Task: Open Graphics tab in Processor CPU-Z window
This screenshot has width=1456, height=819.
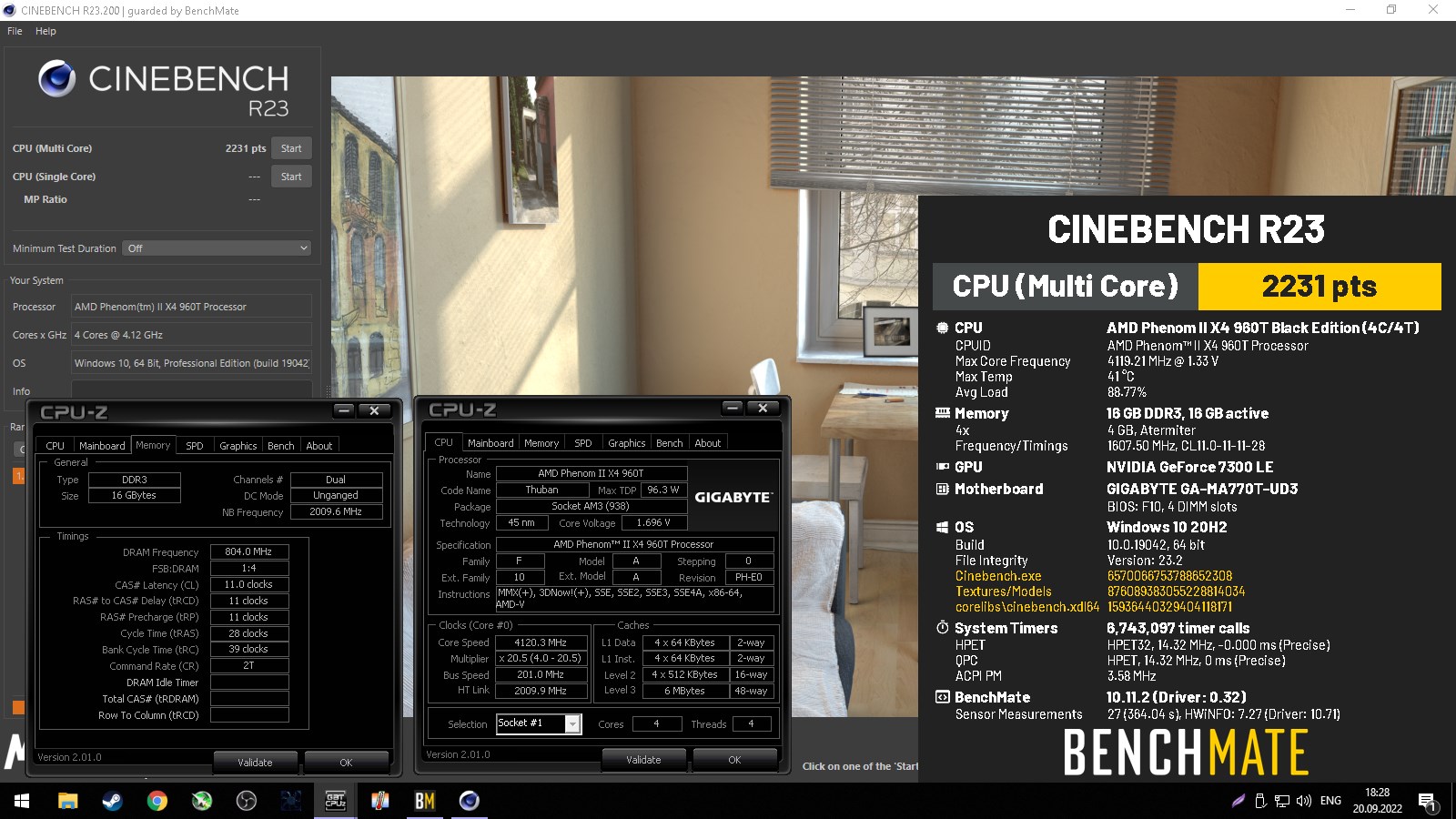Action: pyautogui.click(x=627, y=443)
